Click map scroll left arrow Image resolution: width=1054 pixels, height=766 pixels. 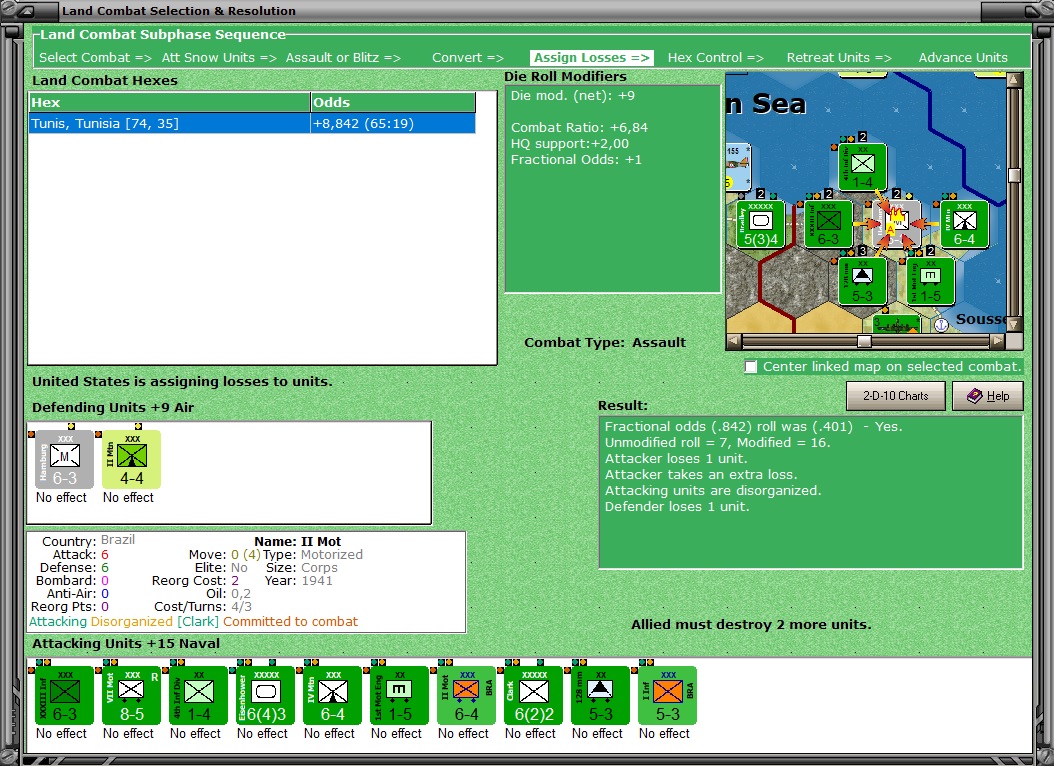(x=733, y=341)
